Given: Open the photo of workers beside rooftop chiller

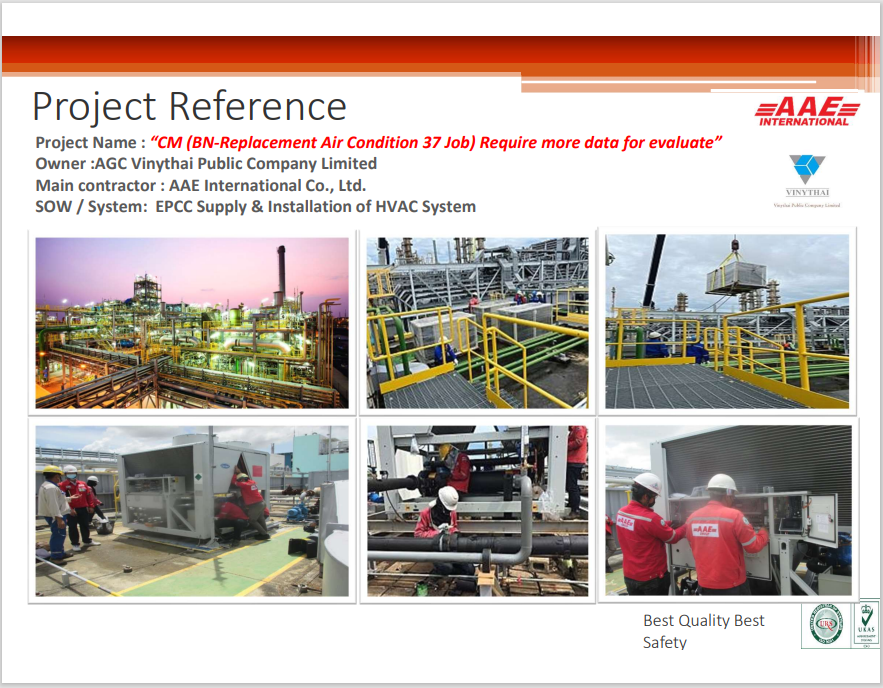Looking at the screenshot, I should click(192, 511).
